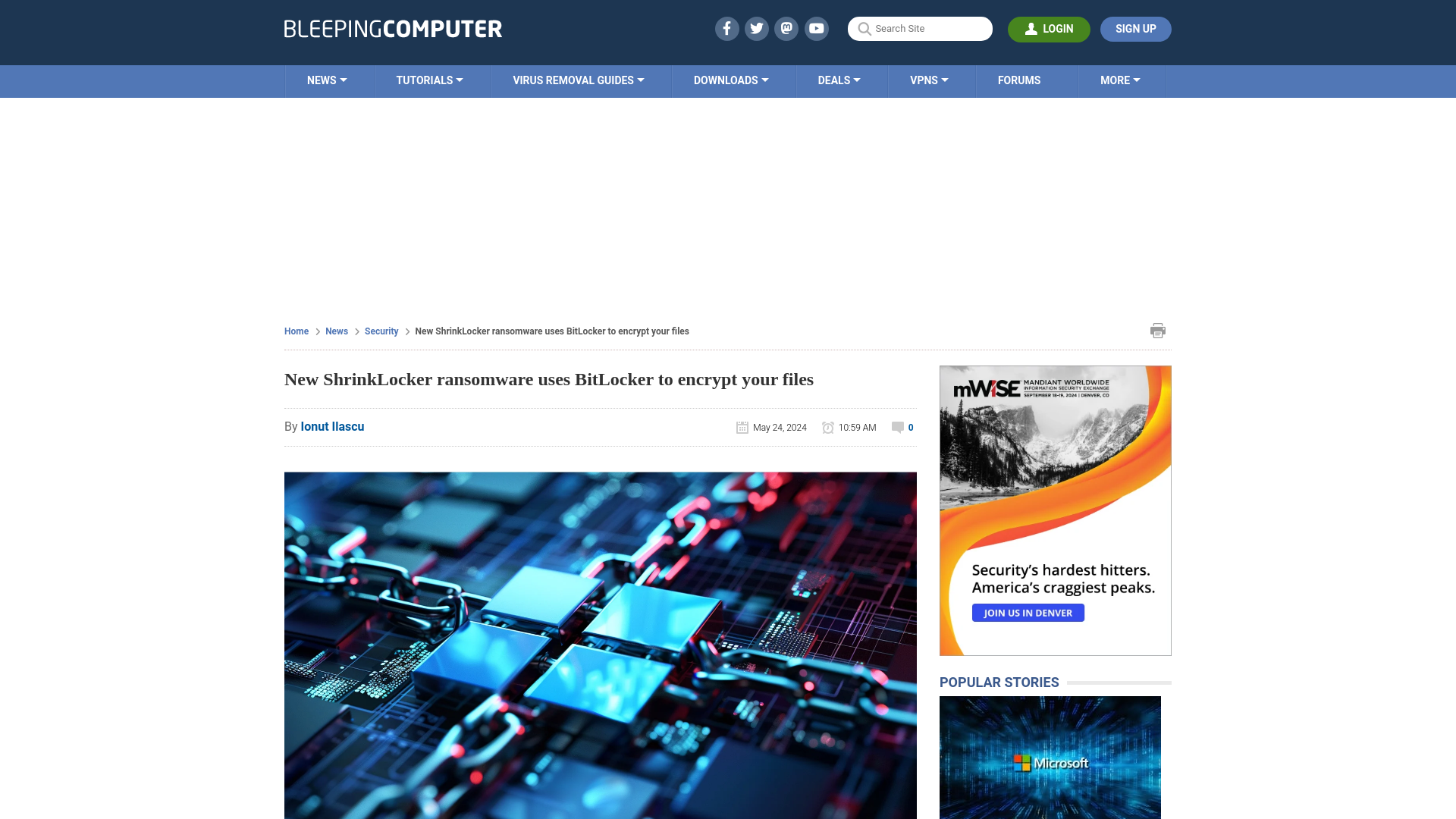Click the JOIN US IN DENVER button
This screenshot has height=819, width=1456.
(1028, 613)
